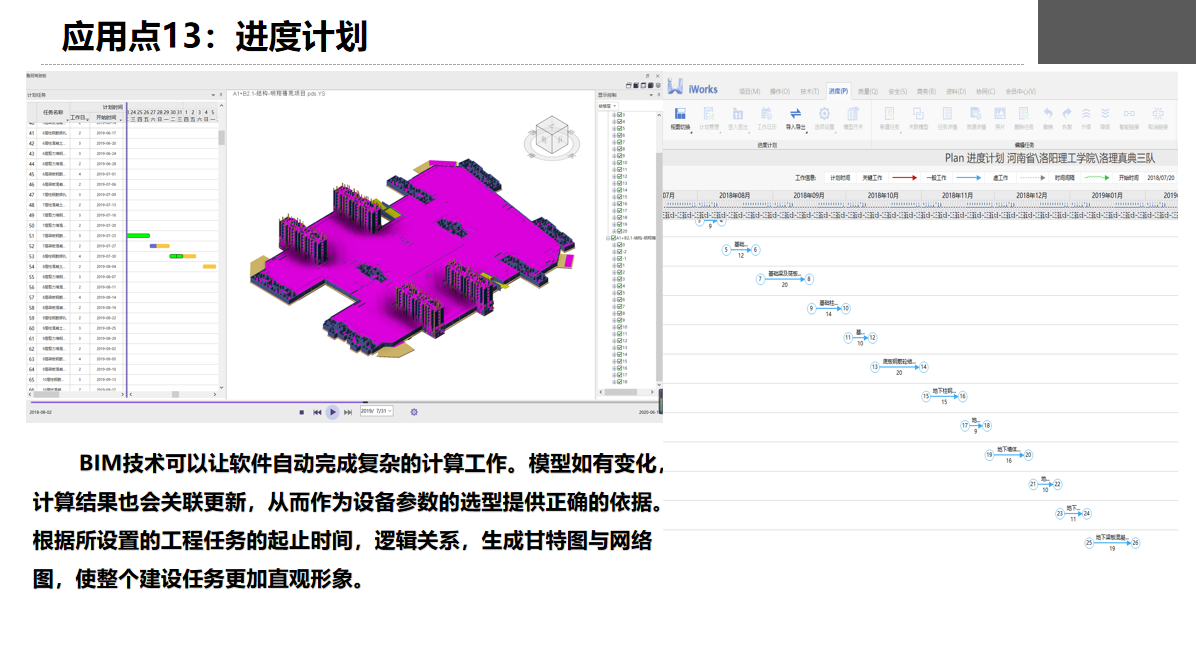Open playback settings gear icon
The height and width of the screenshot is (660, 1196).
click(414, 411)
